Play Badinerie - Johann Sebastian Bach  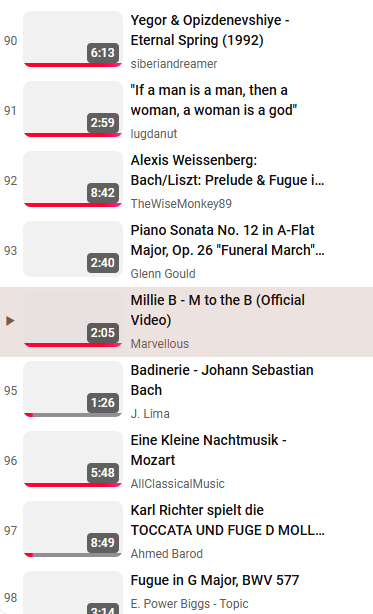click(222, 380)
